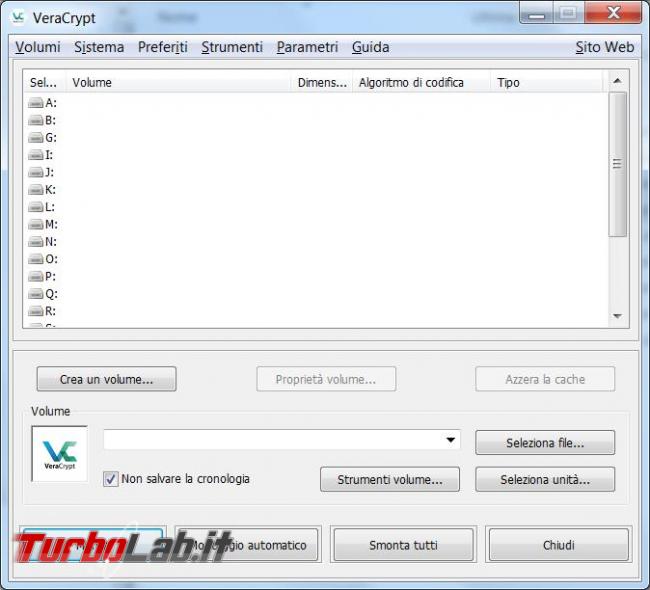The height and width of the screenshot is (590, 650).
Task: Select drive I: icon in list
Action: pyautogui.click(x=36, y=155)
